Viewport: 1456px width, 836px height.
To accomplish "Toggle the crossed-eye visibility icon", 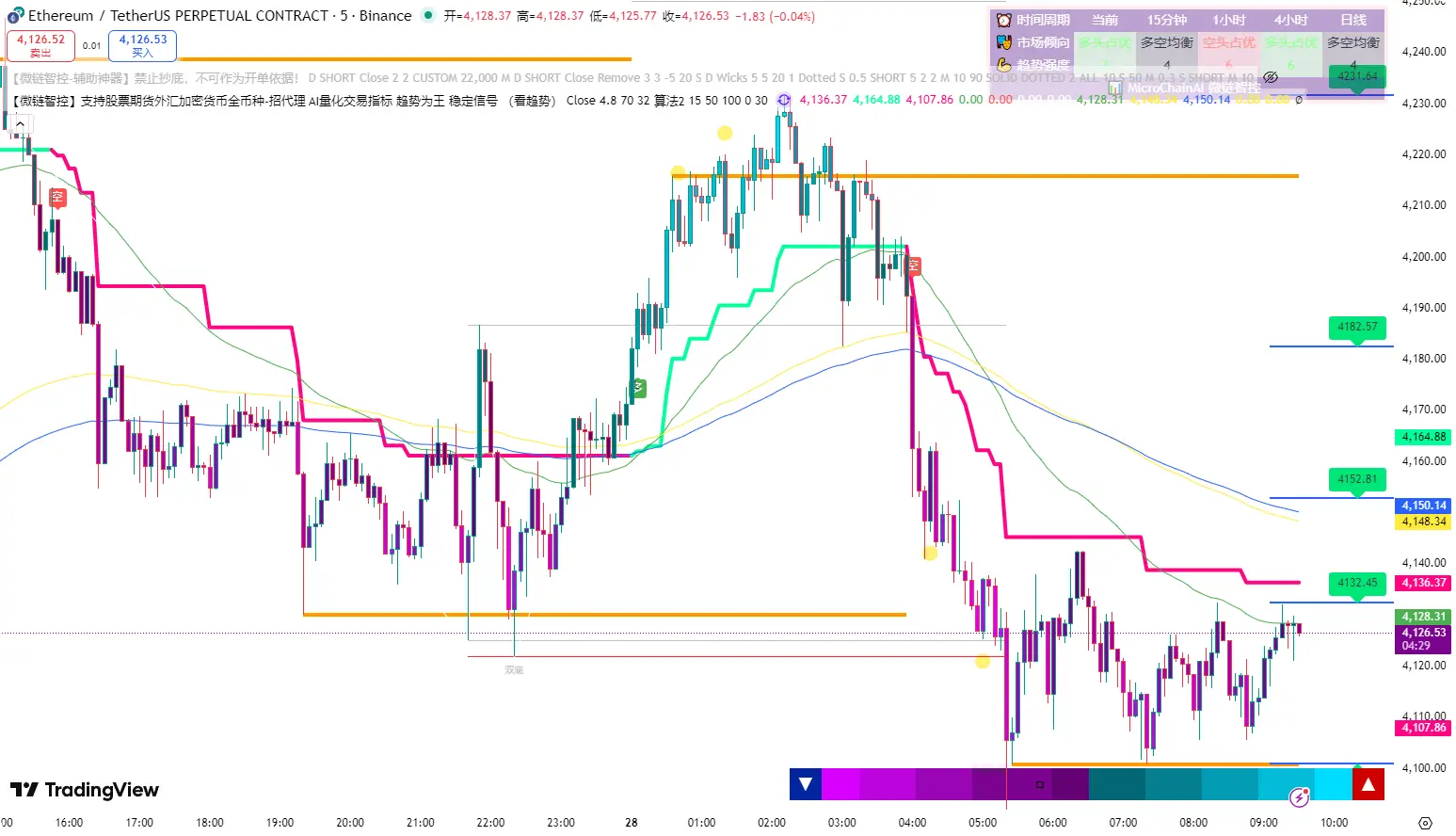I will point(1271,77).
